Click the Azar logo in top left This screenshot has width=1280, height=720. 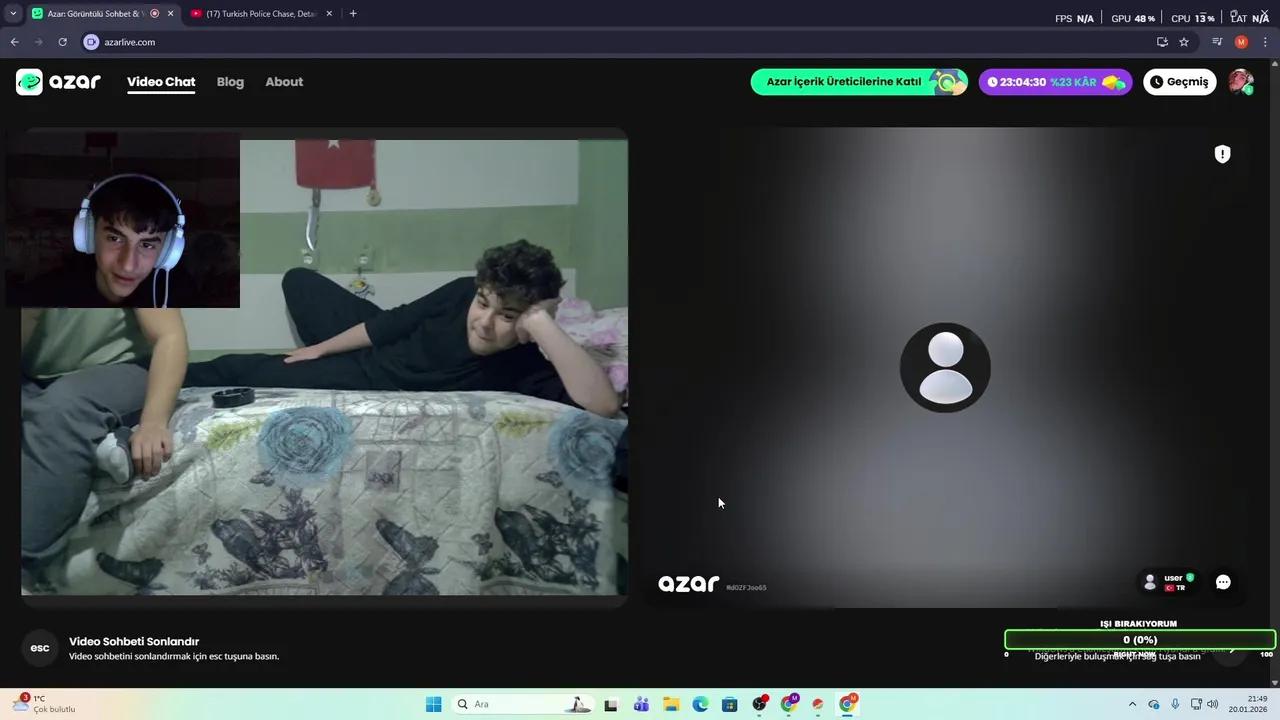pos(58,81)
